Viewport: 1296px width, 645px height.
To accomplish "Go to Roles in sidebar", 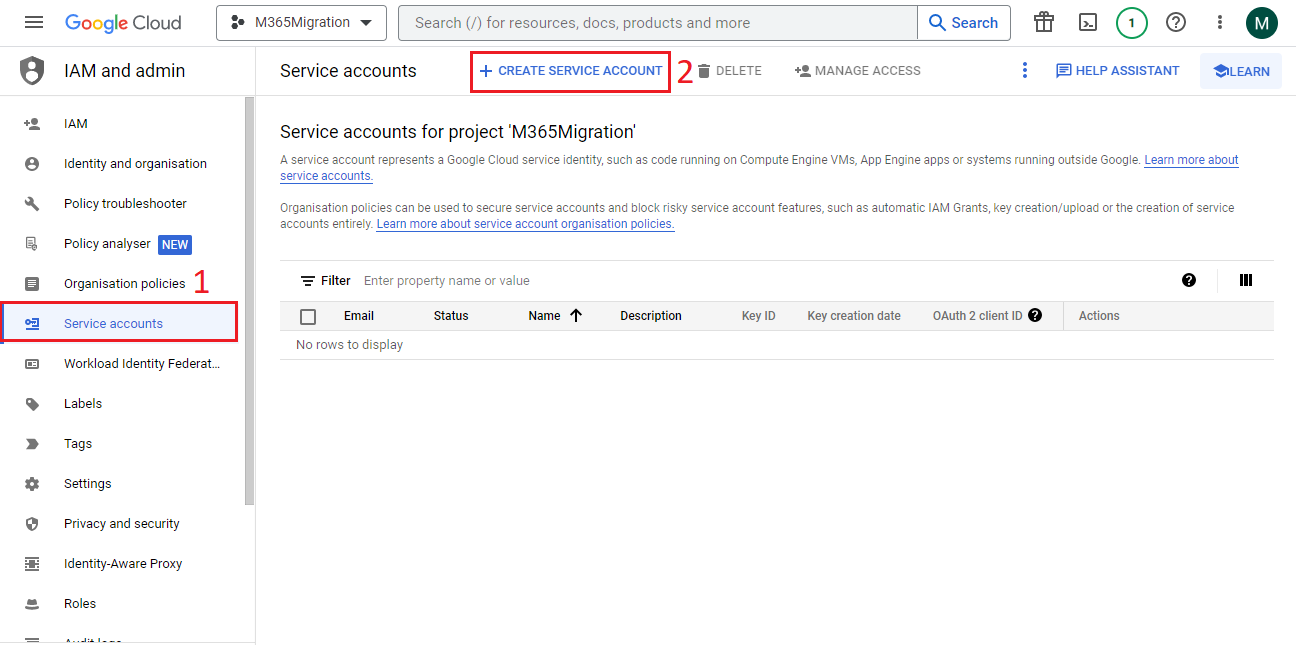I will pos(80,603).
